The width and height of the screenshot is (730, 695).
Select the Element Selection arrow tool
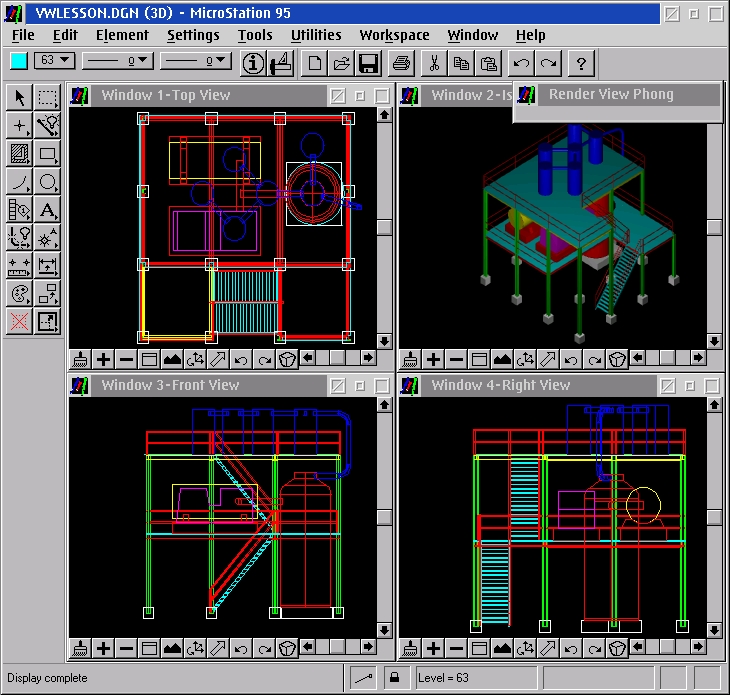coord(19,97)
